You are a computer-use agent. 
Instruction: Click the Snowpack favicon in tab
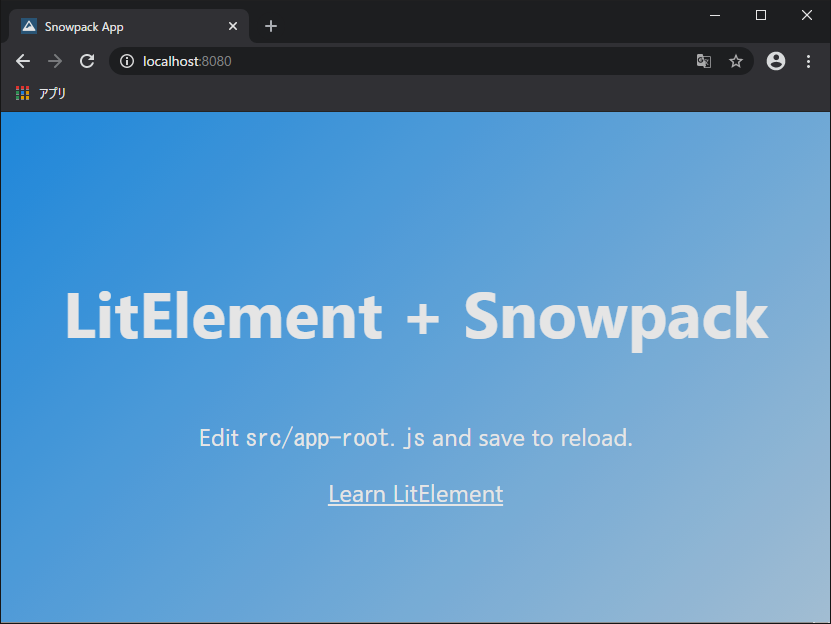point(29,26)
